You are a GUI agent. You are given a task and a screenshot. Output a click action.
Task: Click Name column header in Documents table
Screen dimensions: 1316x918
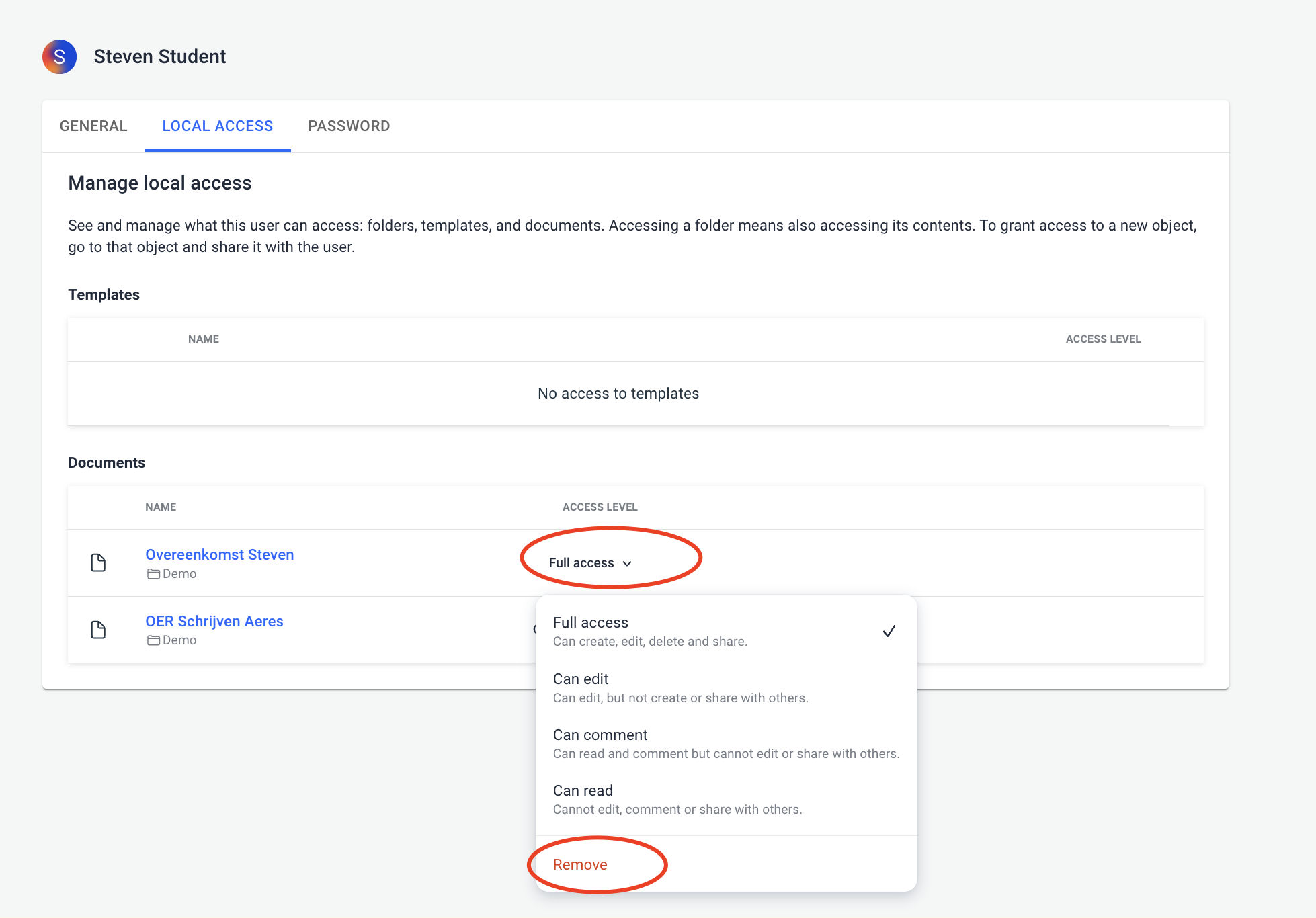[x=161, y=507]
